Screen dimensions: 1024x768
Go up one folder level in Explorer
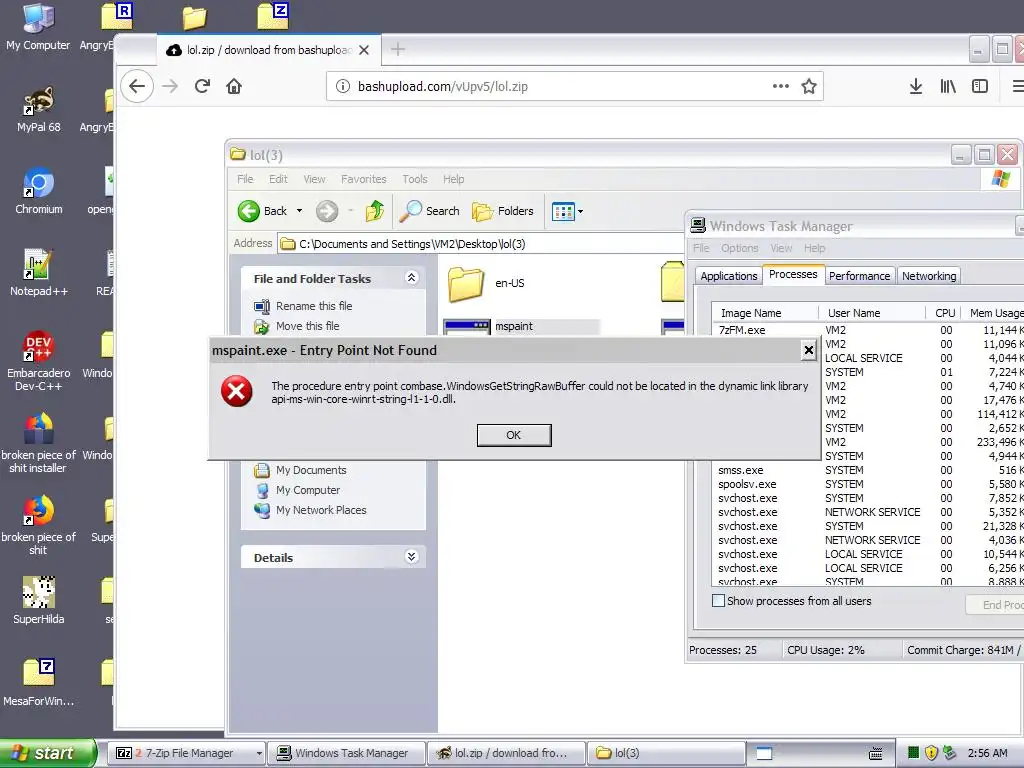(375, 211)
